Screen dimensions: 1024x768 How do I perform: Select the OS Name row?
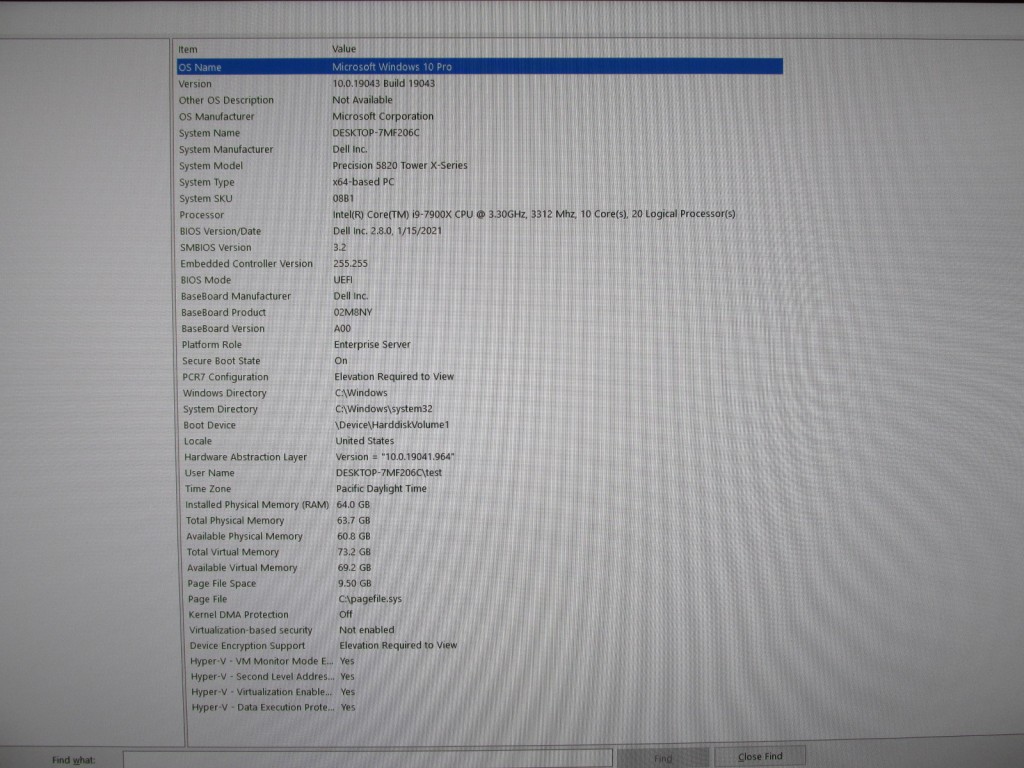(479, 67)
